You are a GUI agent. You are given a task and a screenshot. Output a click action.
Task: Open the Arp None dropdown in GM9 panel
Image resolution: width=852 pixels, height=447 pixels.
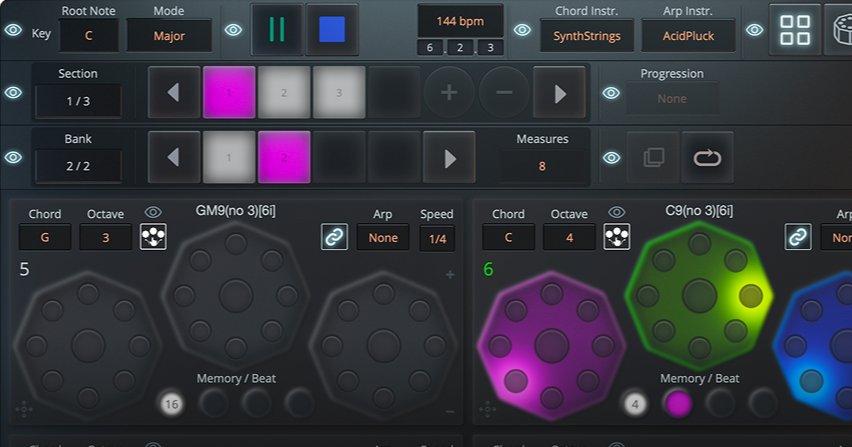pos(383,238)
